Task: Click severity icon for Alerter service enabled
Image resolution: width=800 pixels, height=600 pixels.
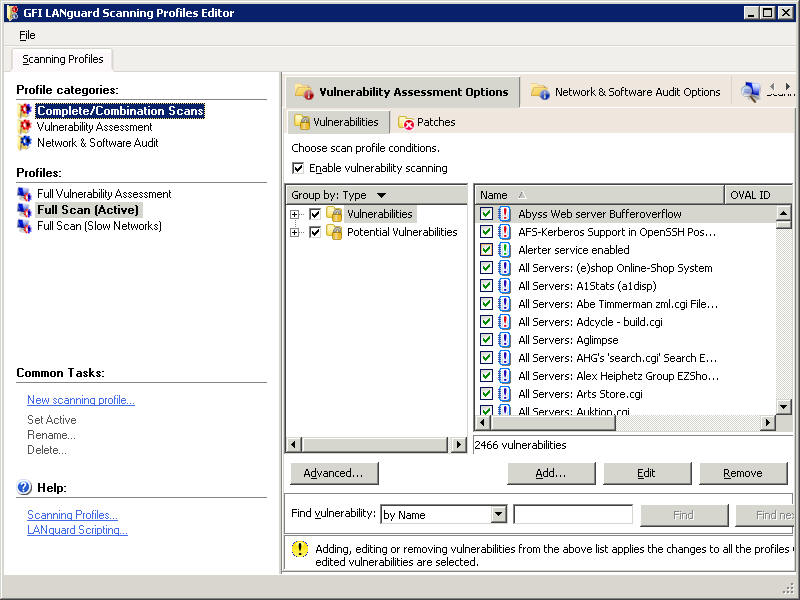Action: pos(504,249)
